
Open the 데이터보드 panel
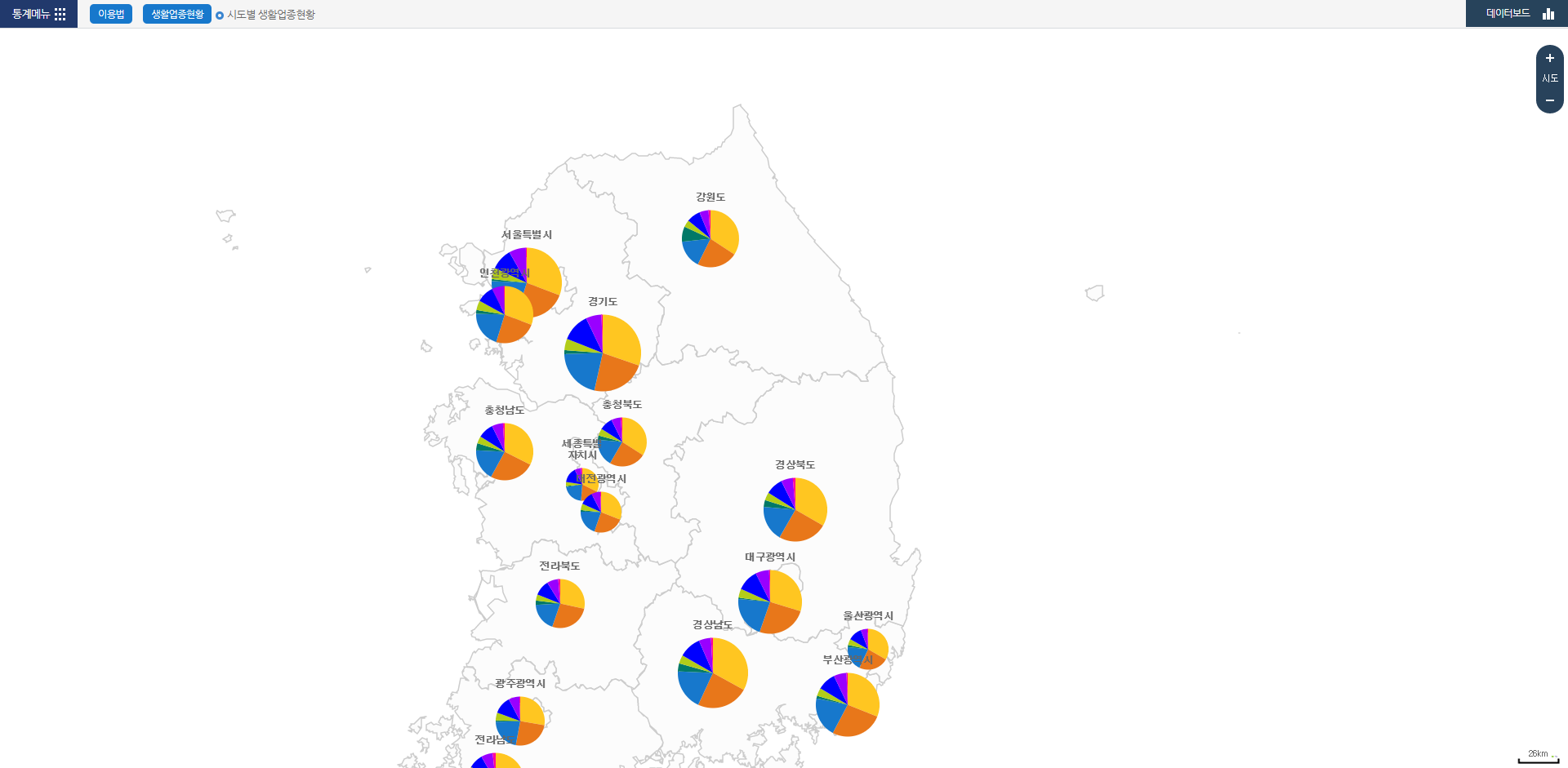tap(1508, 14)
